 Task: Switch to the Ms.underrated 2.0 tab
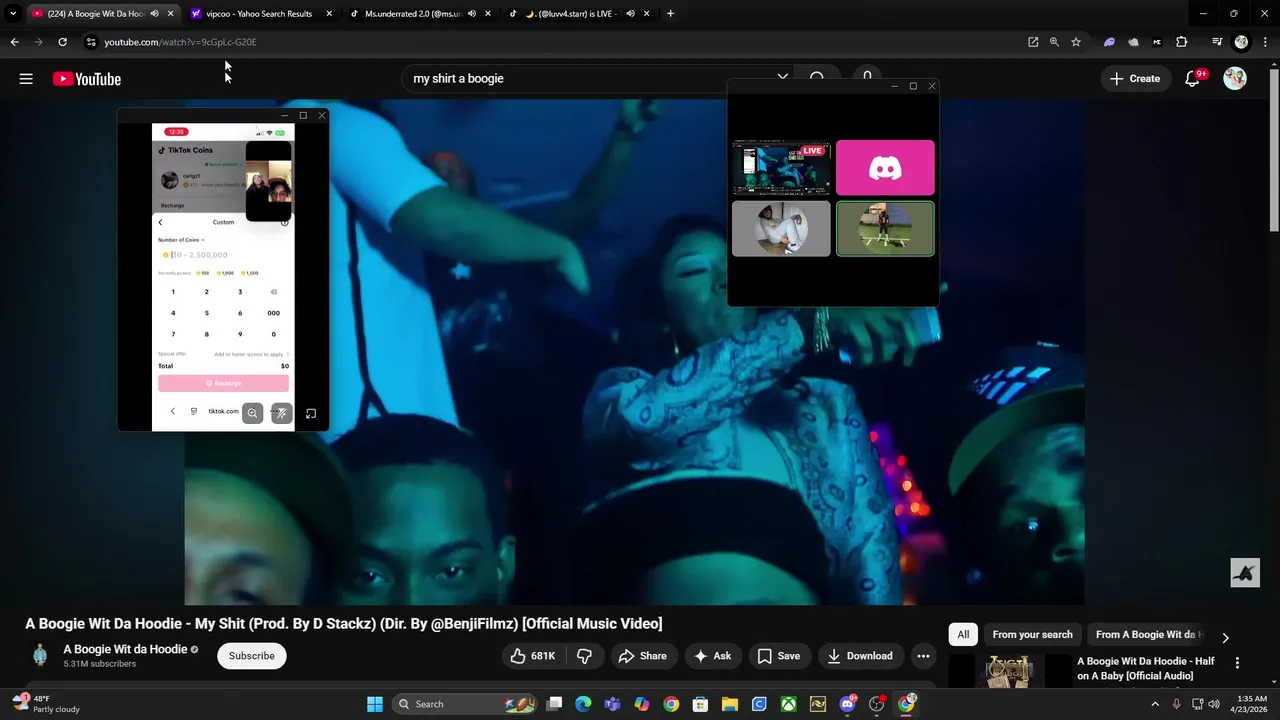pos(412,14)
